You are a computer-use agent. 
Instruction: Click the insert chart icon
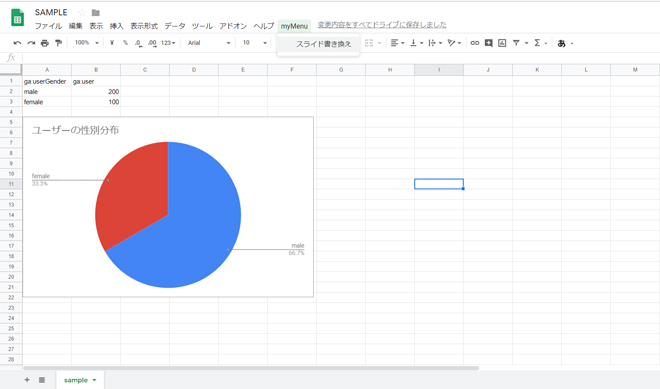tap(502, 43)
